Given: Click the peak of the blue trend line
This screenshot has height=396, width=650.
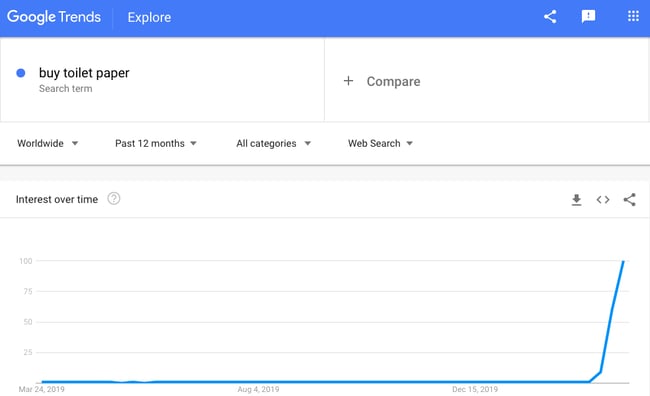Looking at the screenshot, I should click(x=623, y=261).
